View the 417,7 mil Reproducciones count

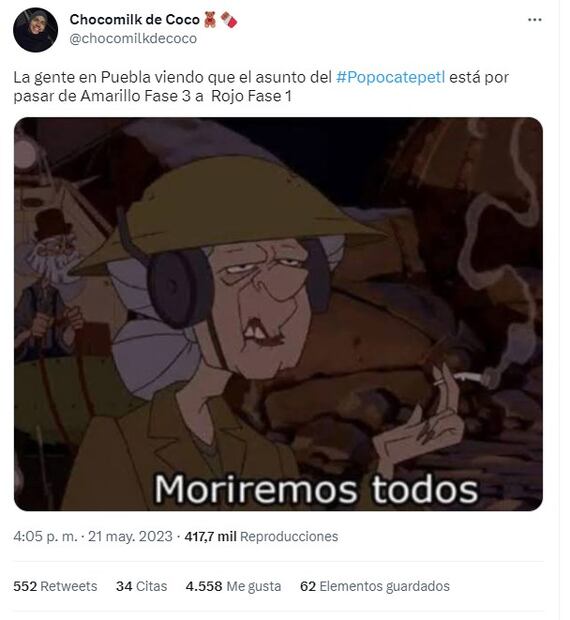(261, 537)
